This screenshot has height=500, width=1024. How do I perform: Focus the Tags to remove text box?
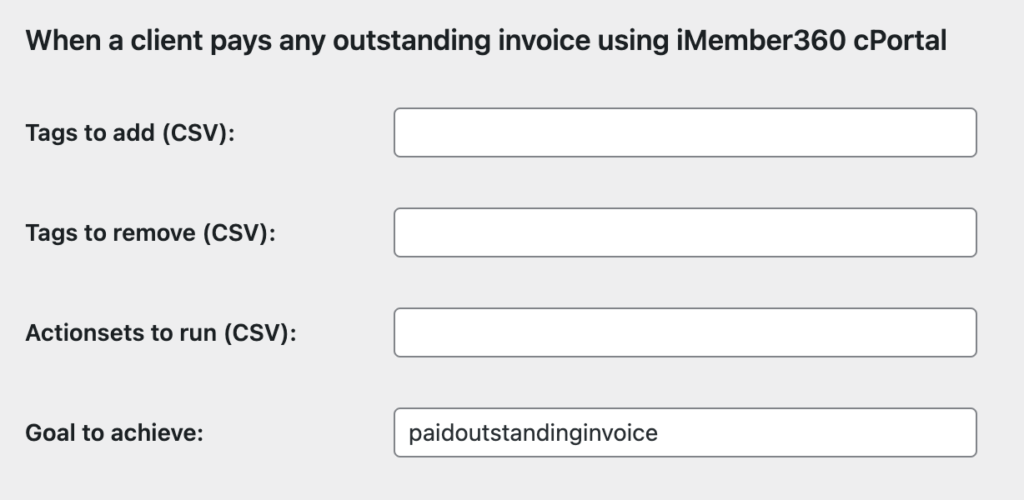[685, 233]
